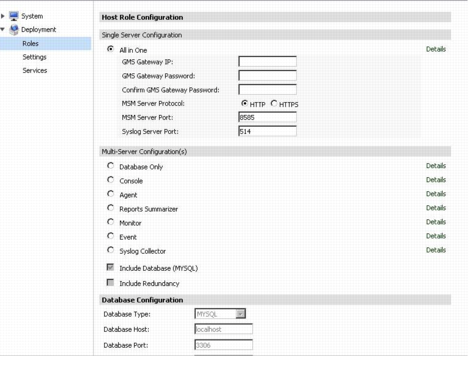The image size is (475, 374).
Task: Select the System menu label
Action: click(32, 16)
